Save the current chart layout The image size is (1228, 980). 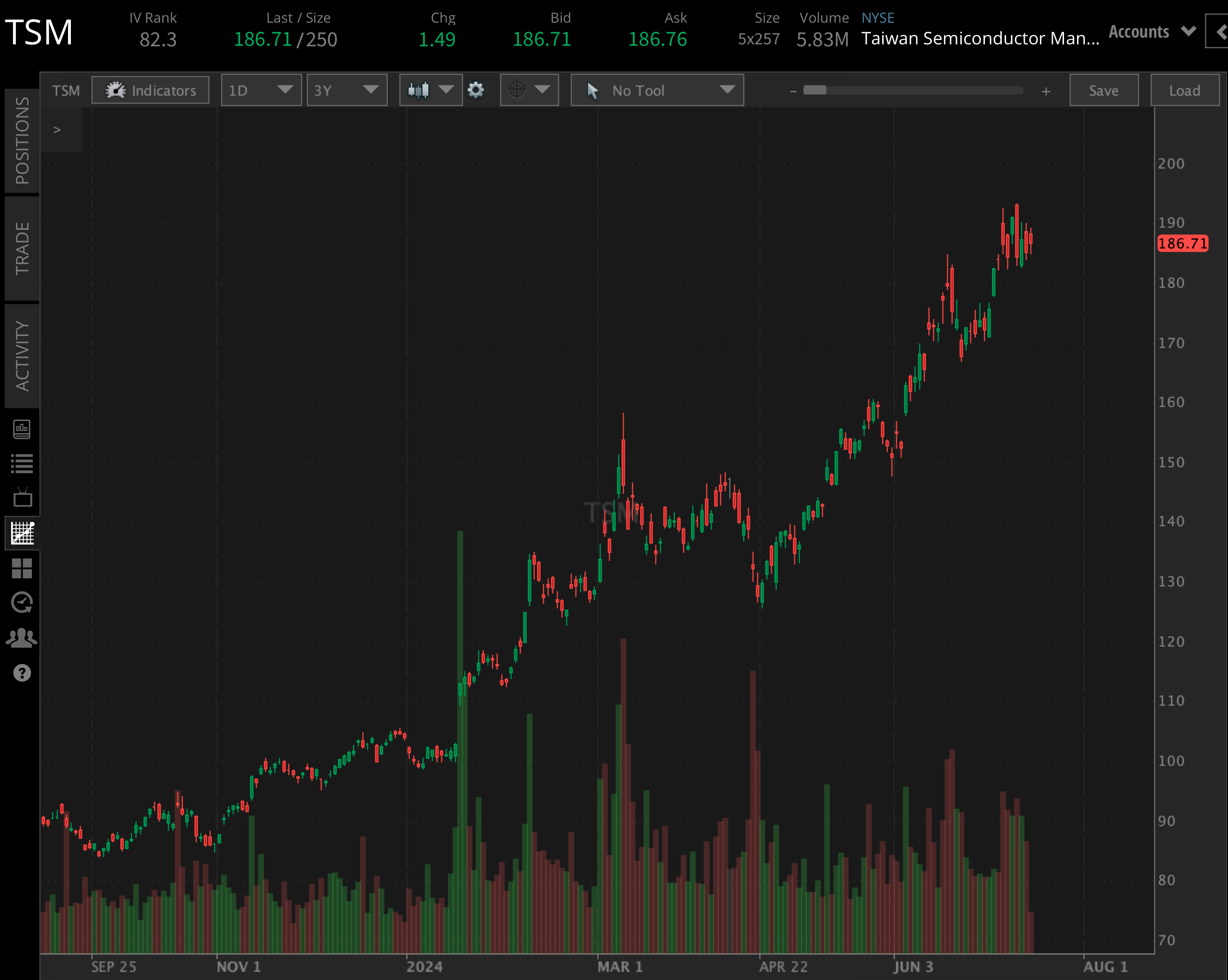coord(1103,90)
